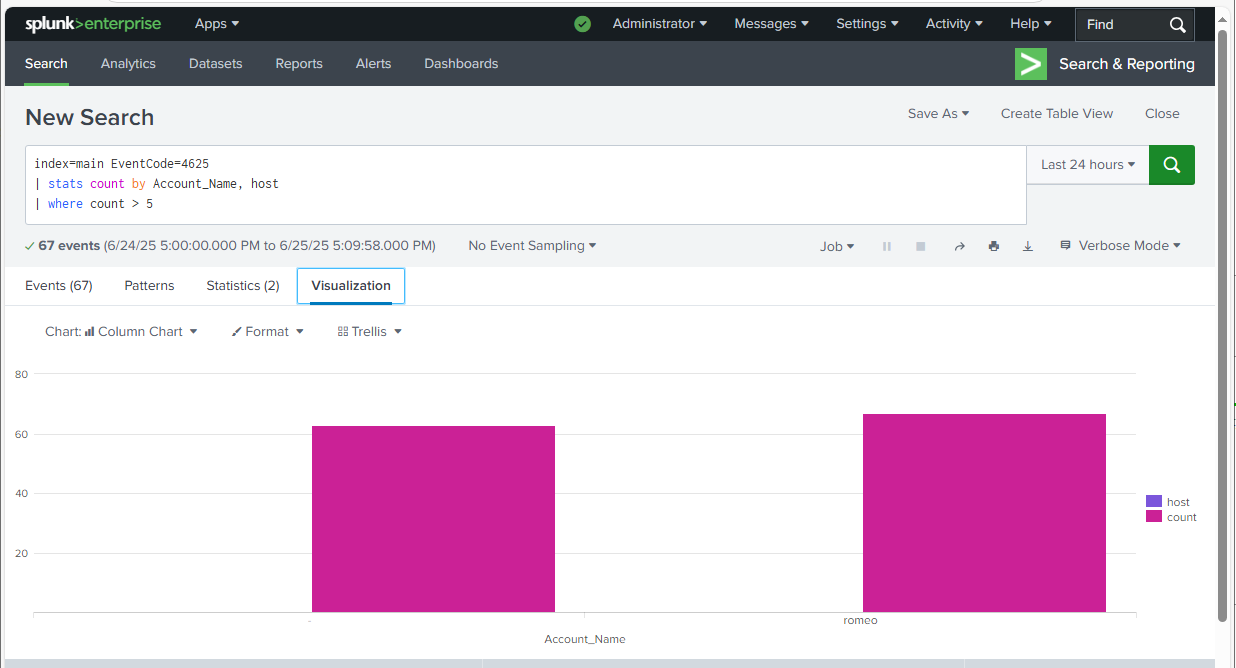Click the New Search heading
Image resolution: width=1236 pixels, height=668 pixels.
90,118
